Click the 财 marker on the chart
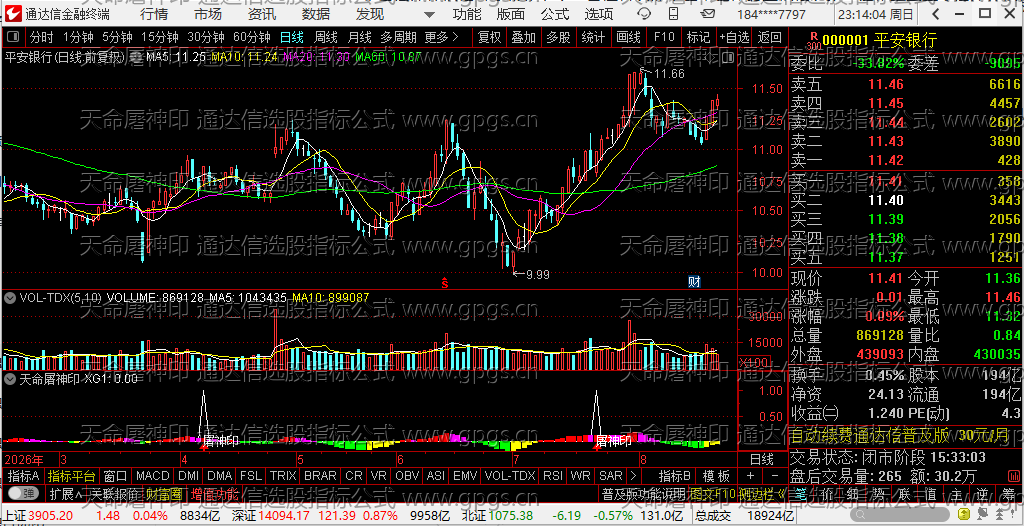 [x=695, y=282]
